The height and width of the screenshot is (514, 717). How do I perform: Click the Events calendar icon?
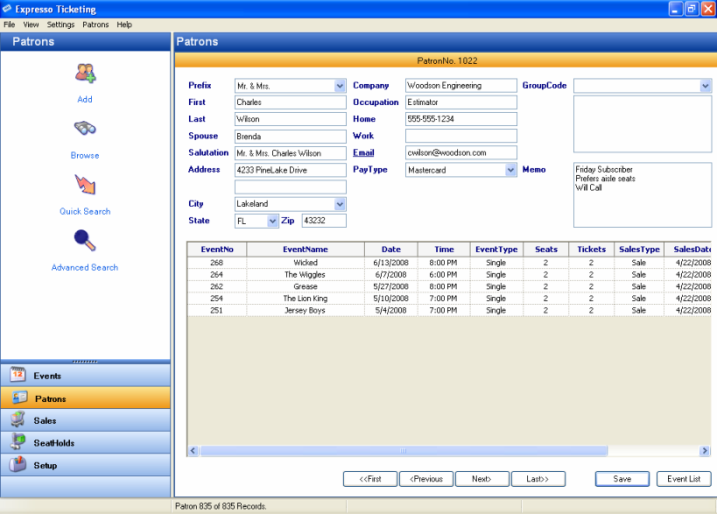click(x=18, y=375)
